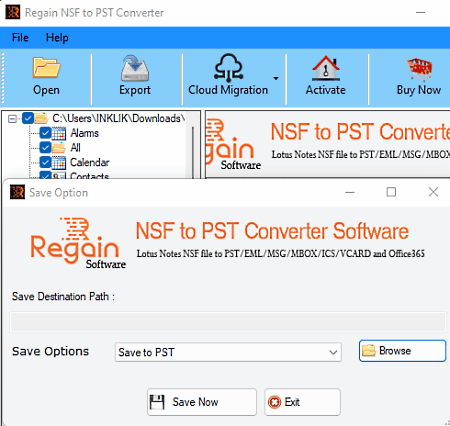The image size is (450, 426).
Task: Click the Exit button
Action: (303, 402)
